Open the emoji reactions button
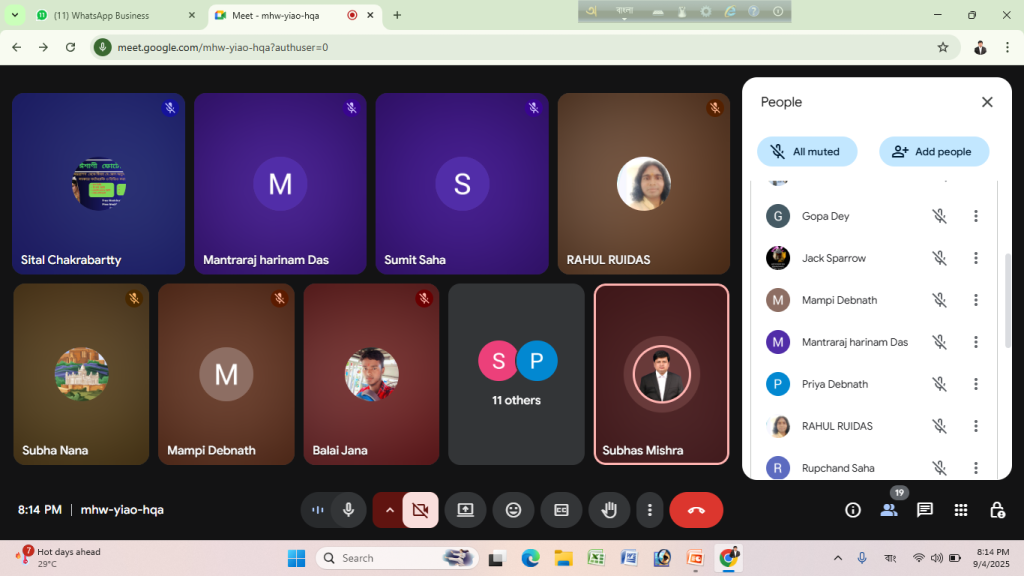 pos(513,510)
